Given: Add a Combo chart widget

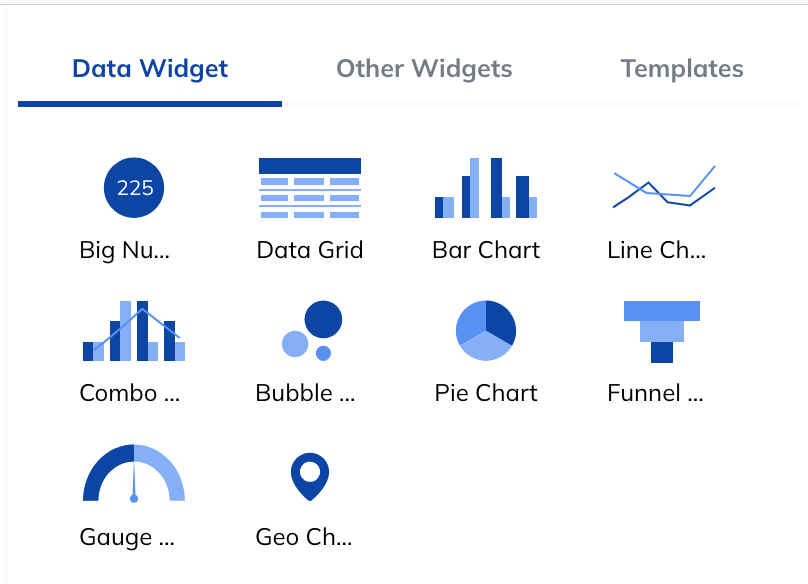Looking at the screenshot, I should coord(133,330).
